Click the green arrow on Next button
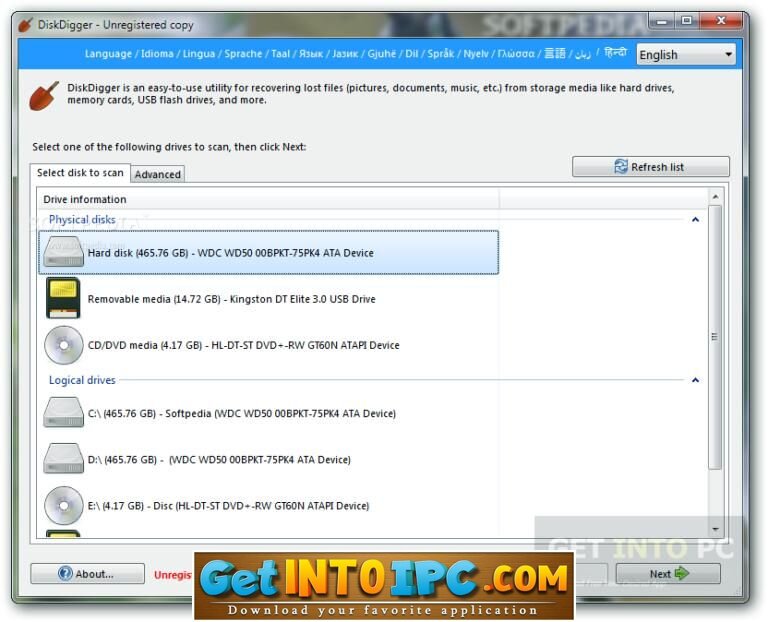Viewport: 768px width, 622px height. point(682,573)
